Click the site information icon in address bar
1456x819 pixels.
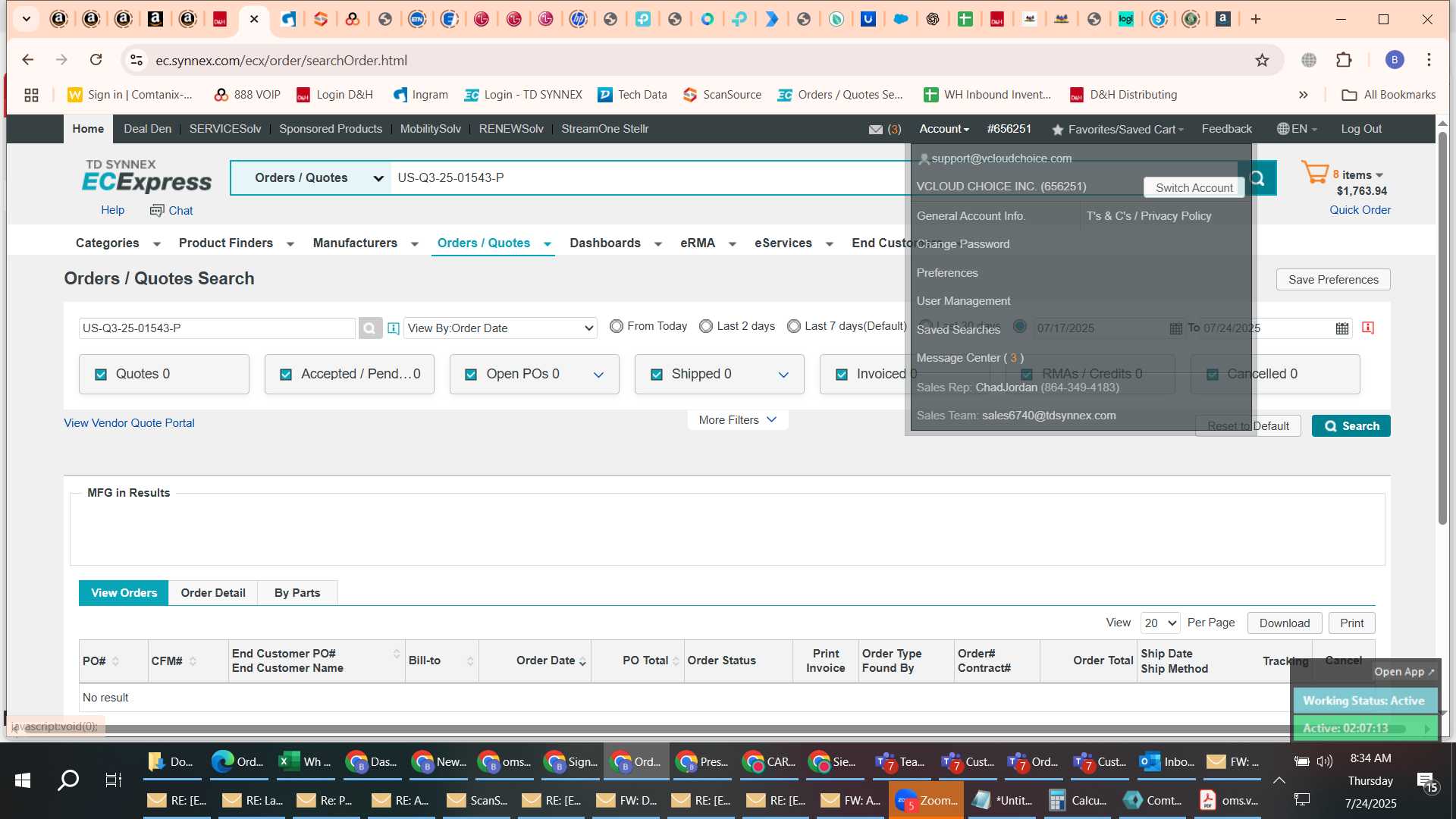click(x=136, y=60)
